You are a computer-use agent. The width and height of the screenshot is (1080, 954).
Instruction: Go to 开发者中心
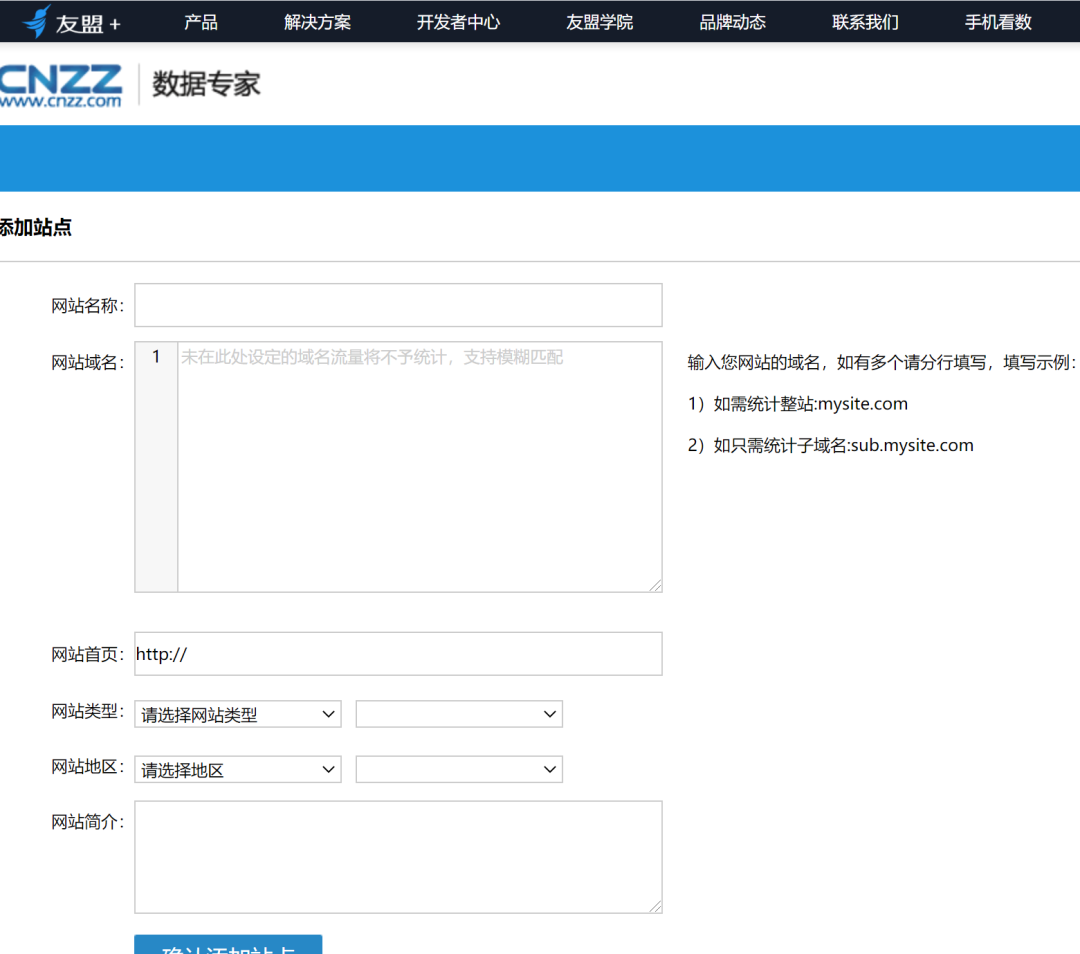click(458, 22)
